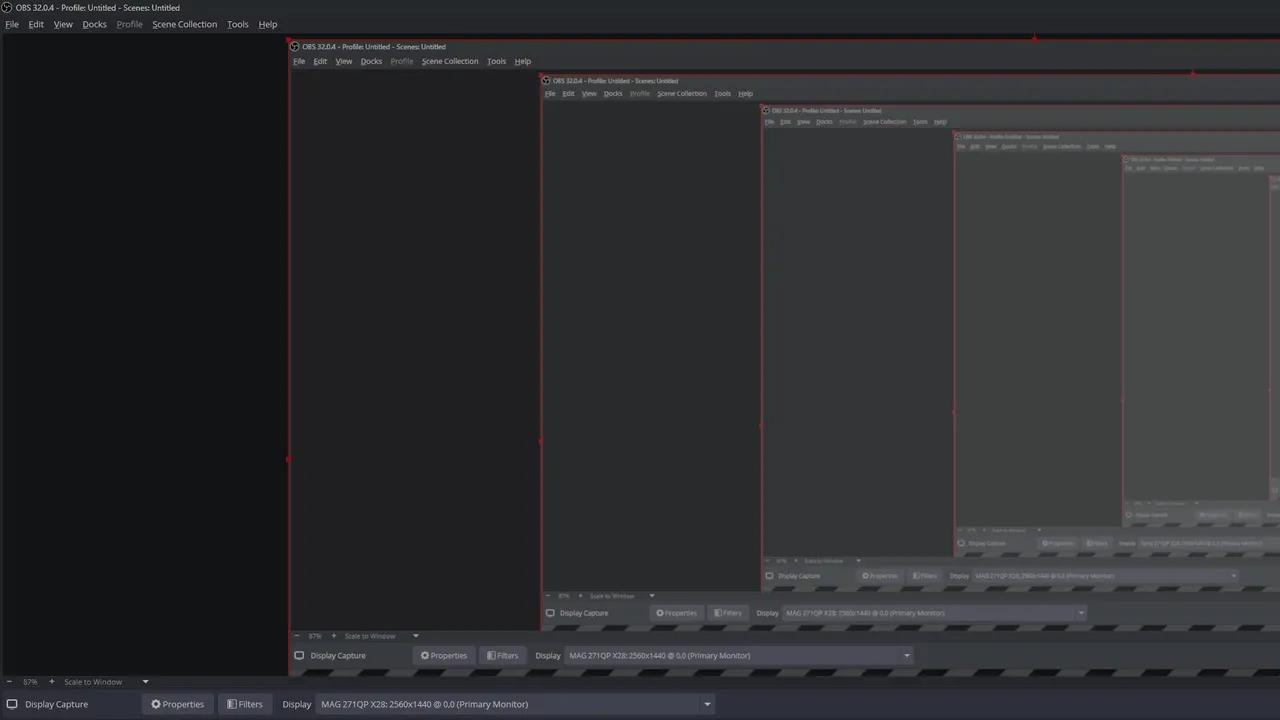Image resolution: width=1280 pixels, height=720 pixels.
Task: Open the Filters dialog for the source
Action: pos(244,704)
